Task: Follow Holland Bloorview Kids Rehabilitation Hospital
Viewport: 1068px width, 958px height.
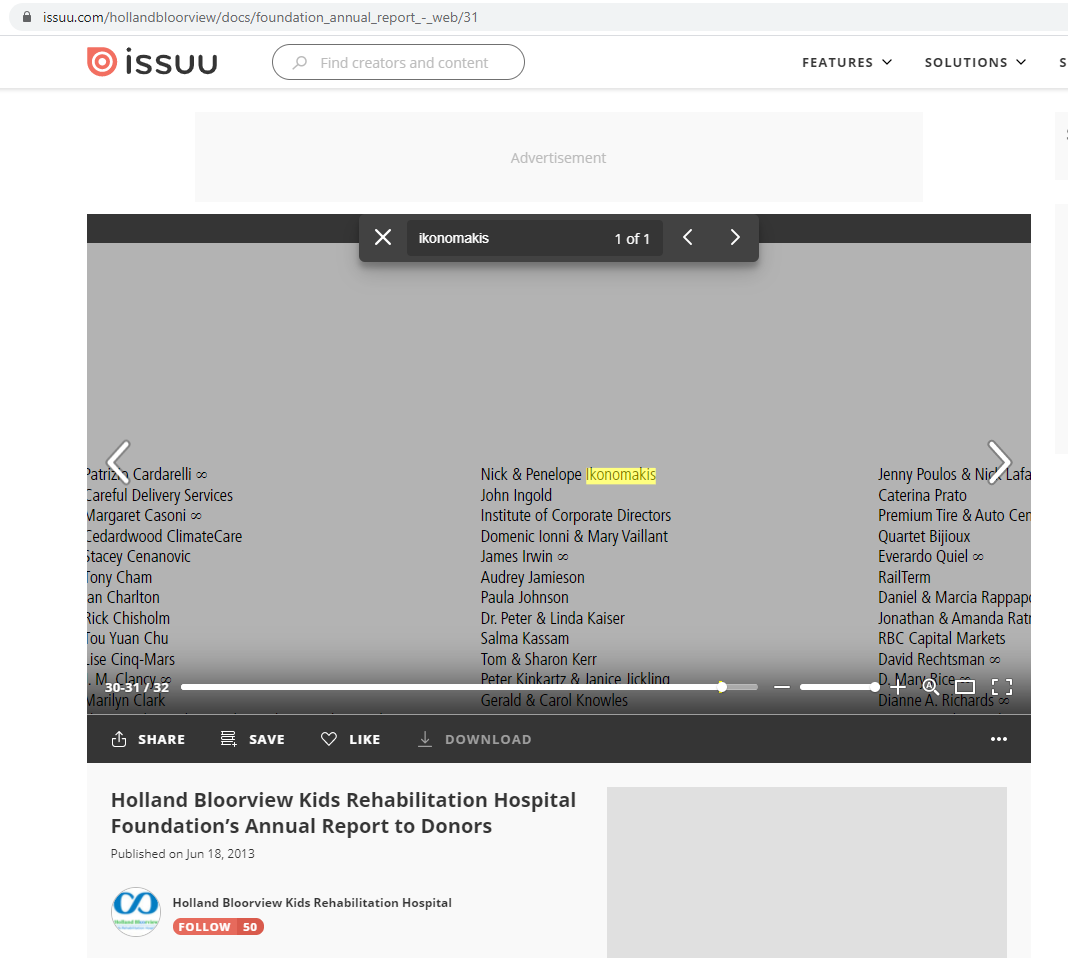Action: click(218, 927)
